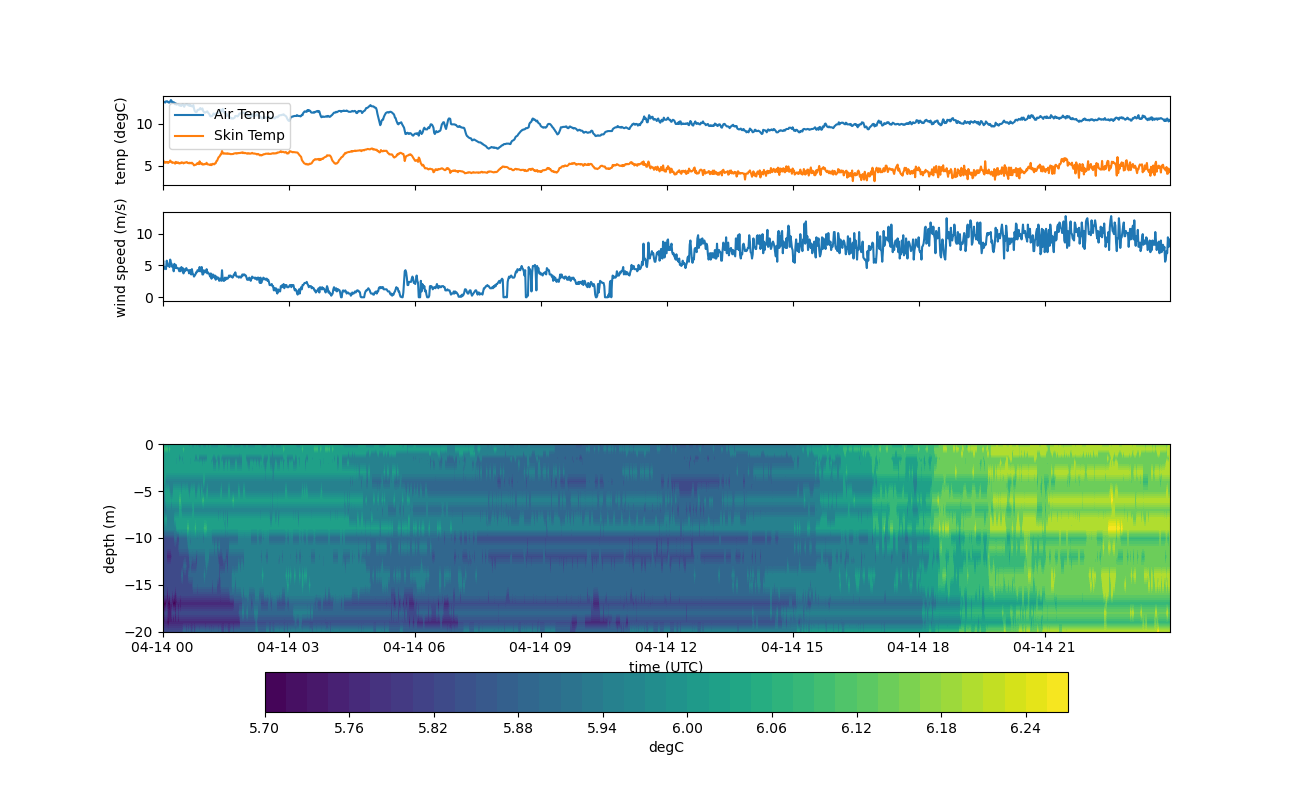Click the 6.24 colorbar tick label
This screenshot has height=800, width=1300.
pos(1025,728)
